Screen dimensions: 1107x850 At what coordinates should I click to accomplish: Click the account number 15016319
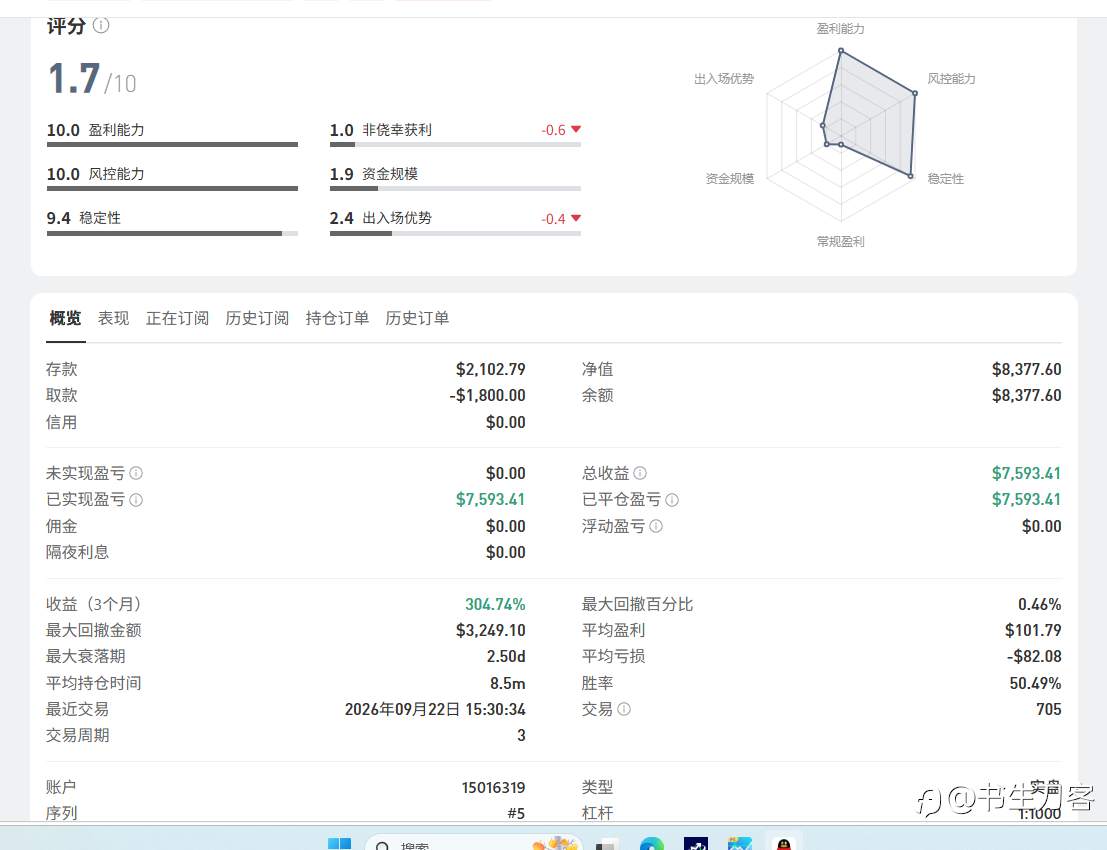coord(493,787)
